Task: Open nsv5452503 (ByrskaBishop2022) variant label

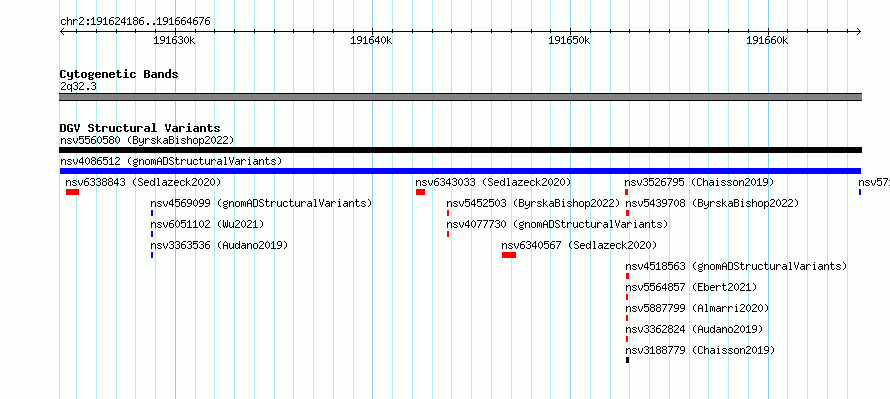Action: pos(534,203)
